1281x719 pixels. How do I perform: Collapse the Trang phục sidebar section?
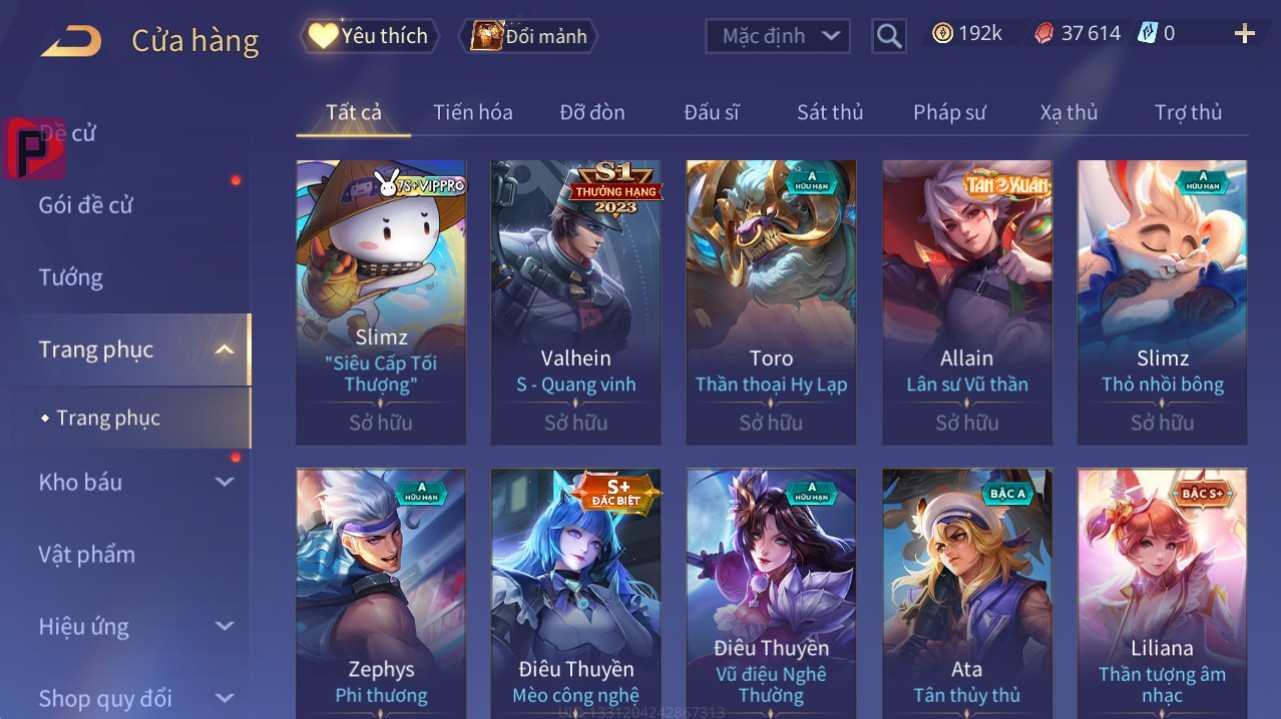[x=225, y=350]
